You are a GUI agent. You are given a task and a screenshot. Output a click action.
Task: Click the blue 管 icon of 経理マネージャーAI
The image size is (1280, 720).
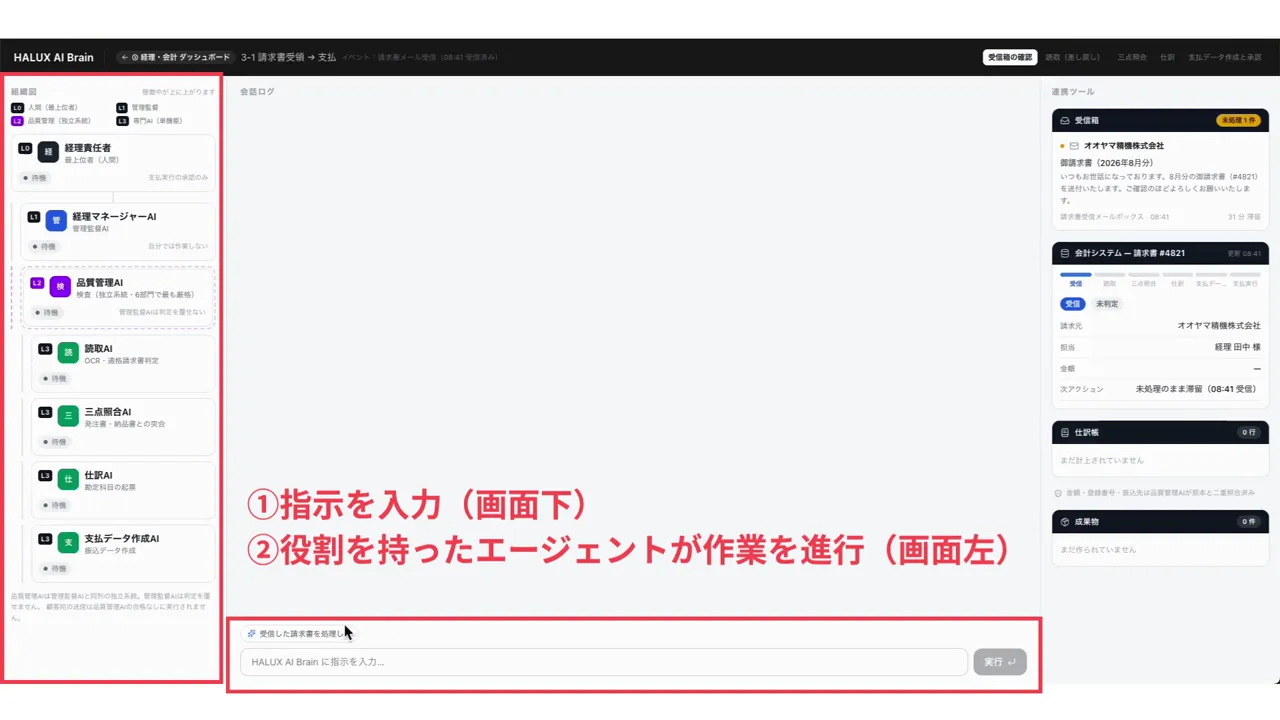point(56,220)
